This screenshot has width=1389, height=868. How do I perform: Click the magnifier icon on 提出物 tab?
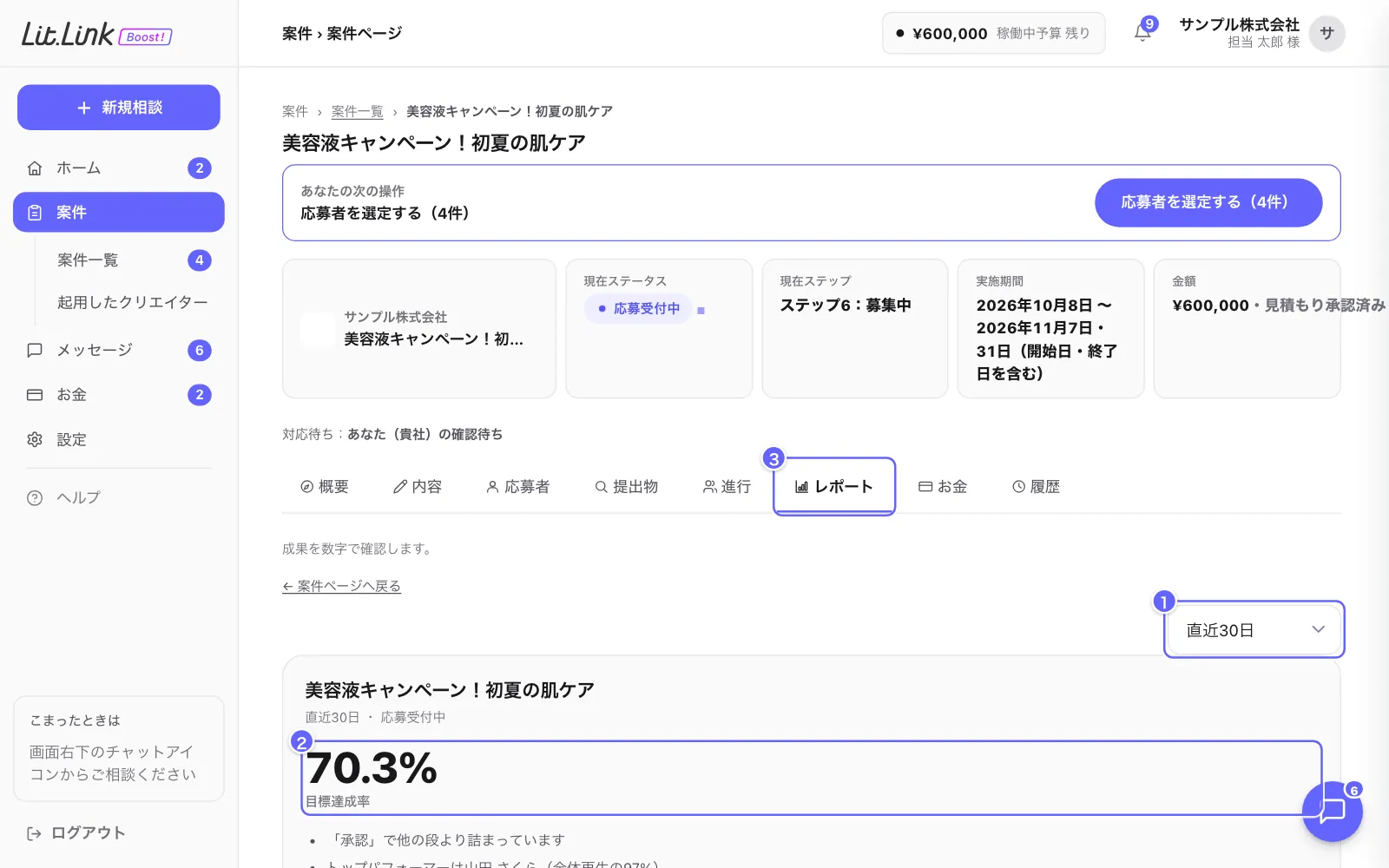(x=601, y=487)
